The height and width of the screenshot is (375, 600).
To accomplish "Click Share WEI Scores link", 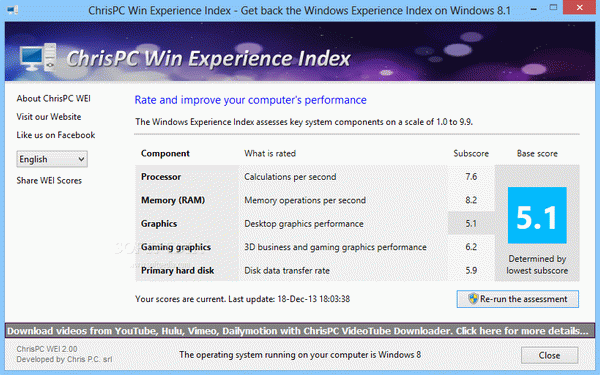I will pos(49,181).
